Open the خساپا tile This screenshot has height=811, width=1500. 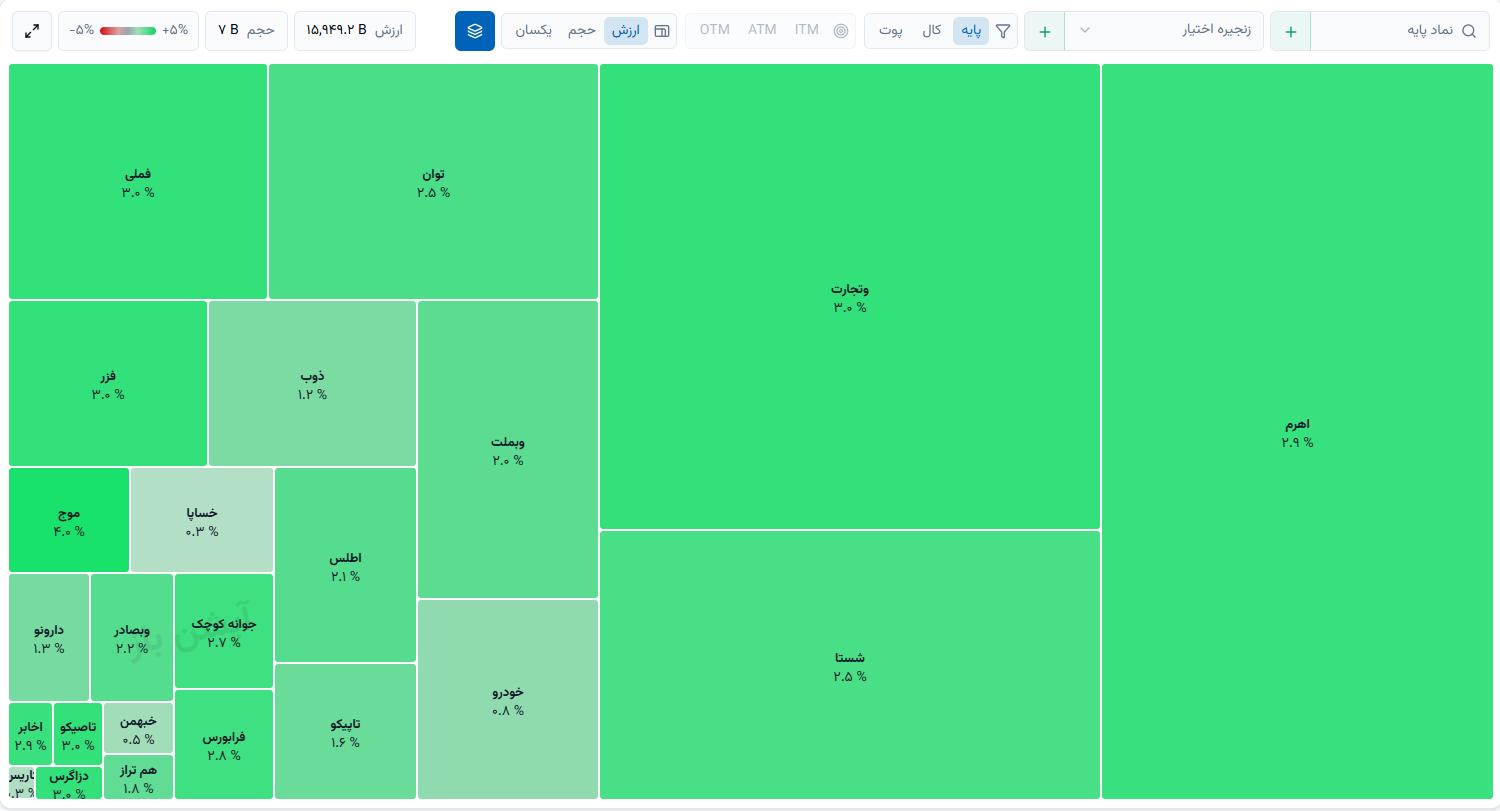coord(202,520)
